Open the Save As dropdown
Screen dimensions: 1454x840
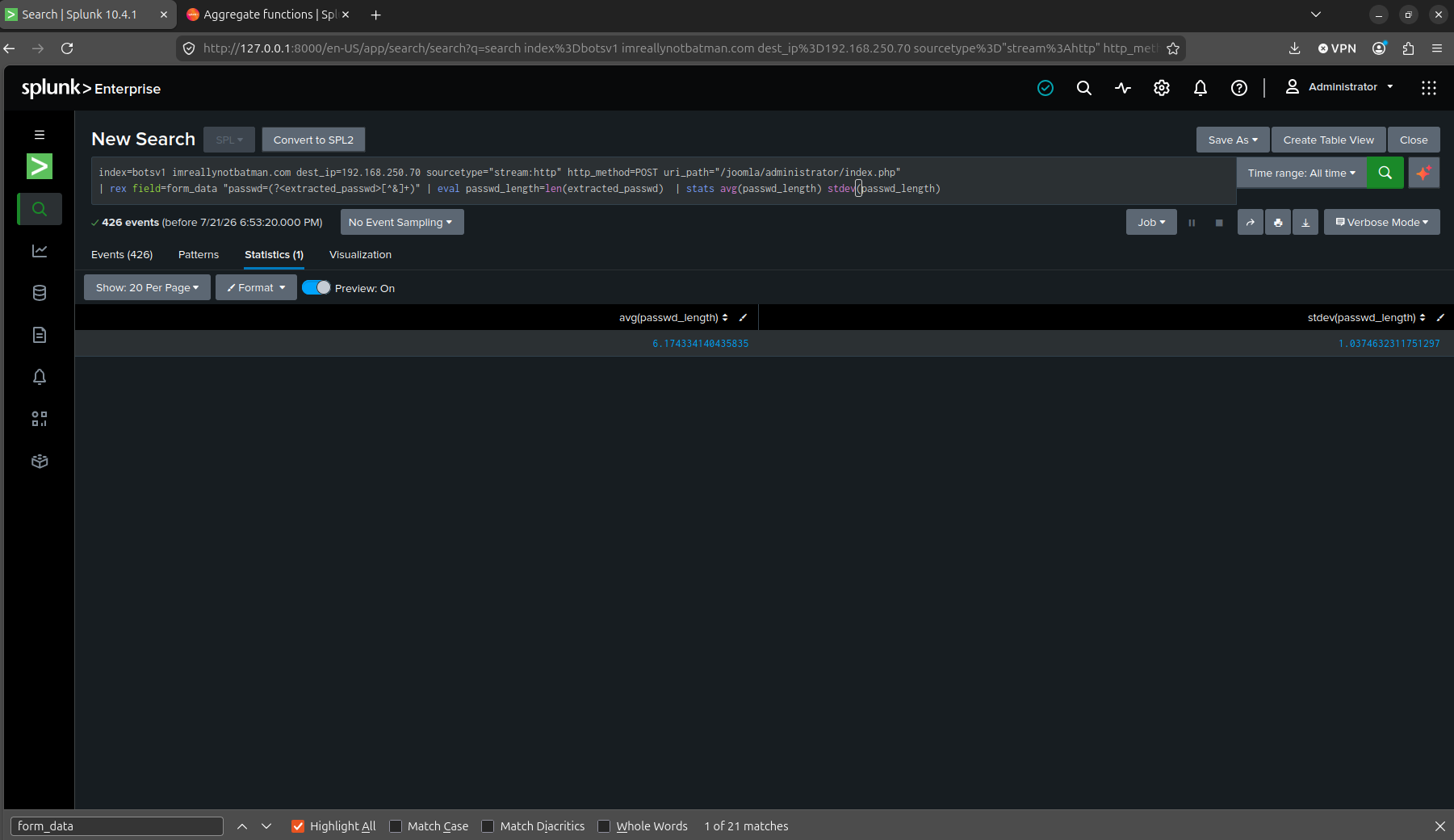coord(1233,140)
